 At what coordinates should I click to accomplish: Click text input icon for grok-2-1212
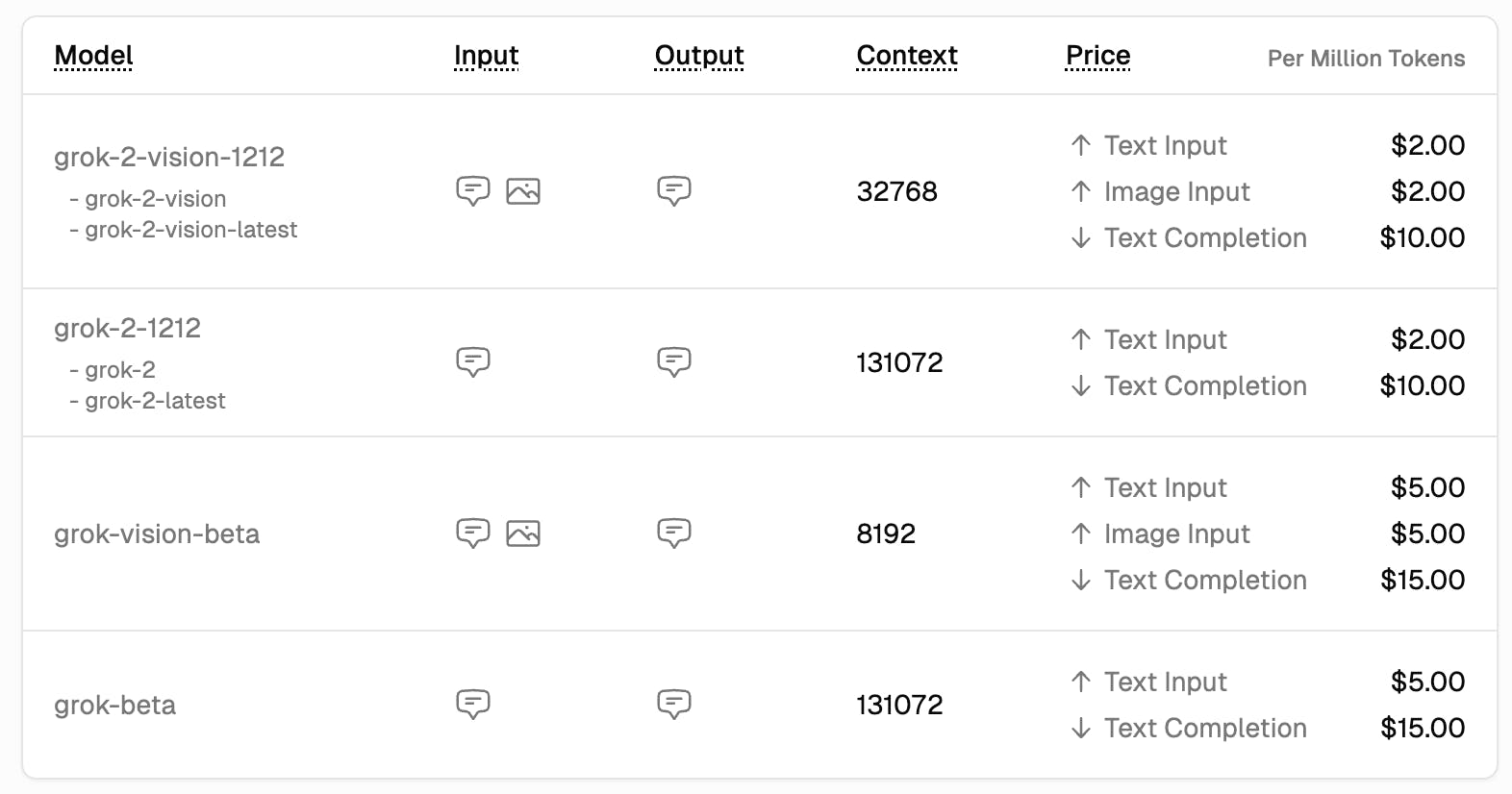pyautogui.click(x=472, y=361)
